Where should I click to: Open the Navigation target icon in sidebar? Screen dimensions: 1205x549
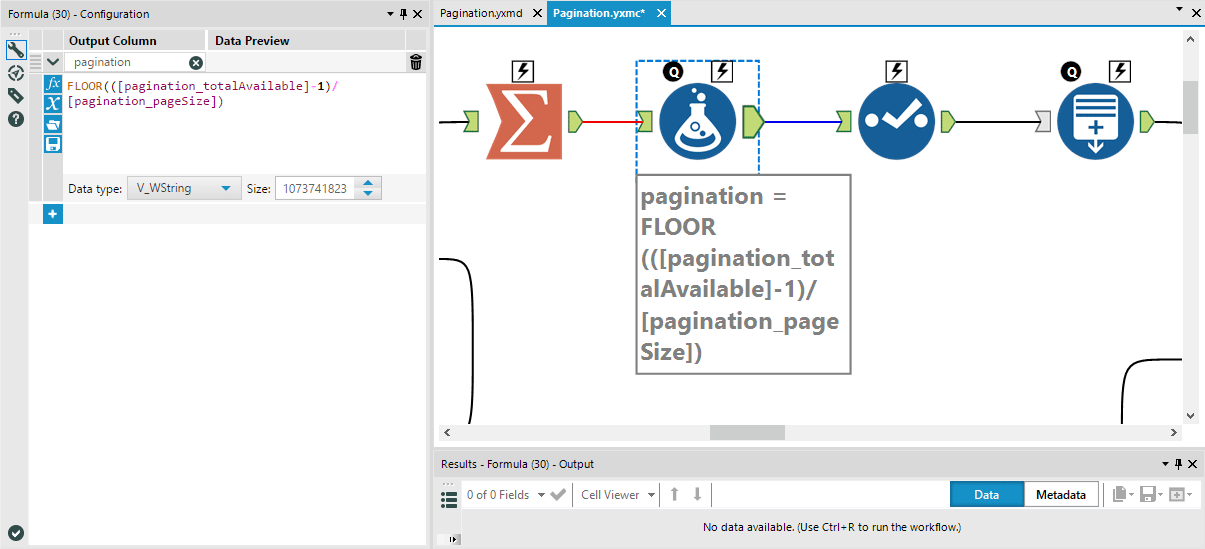click(16, 73)
